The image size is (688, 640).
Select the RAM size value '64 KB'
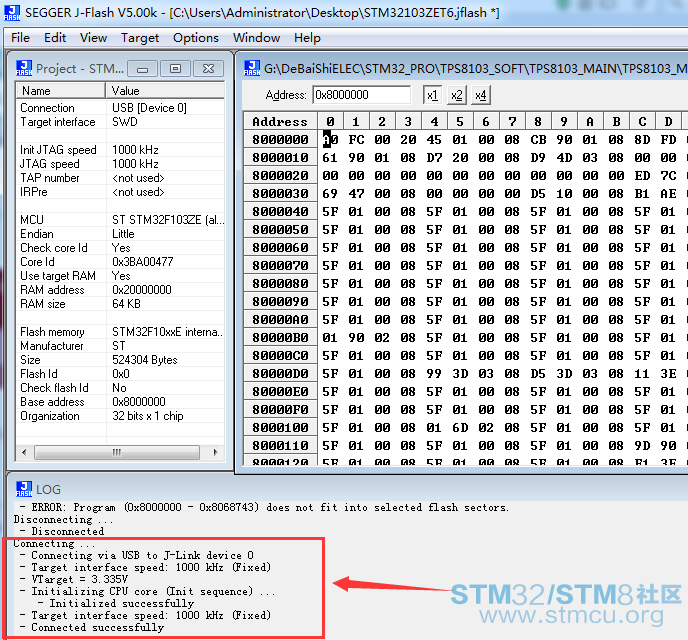(x=126, y=304)
